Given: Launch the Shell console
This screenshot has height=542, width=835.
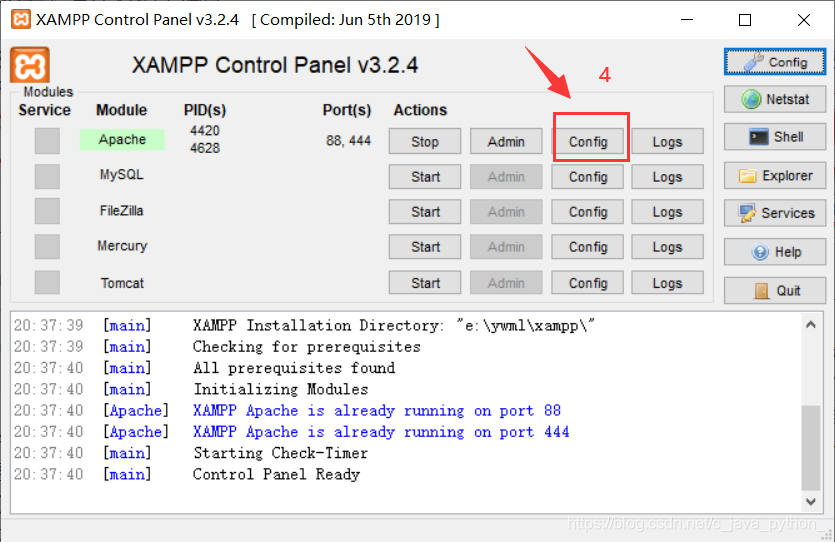Looking at the screenshot, I should click(775, 137).
